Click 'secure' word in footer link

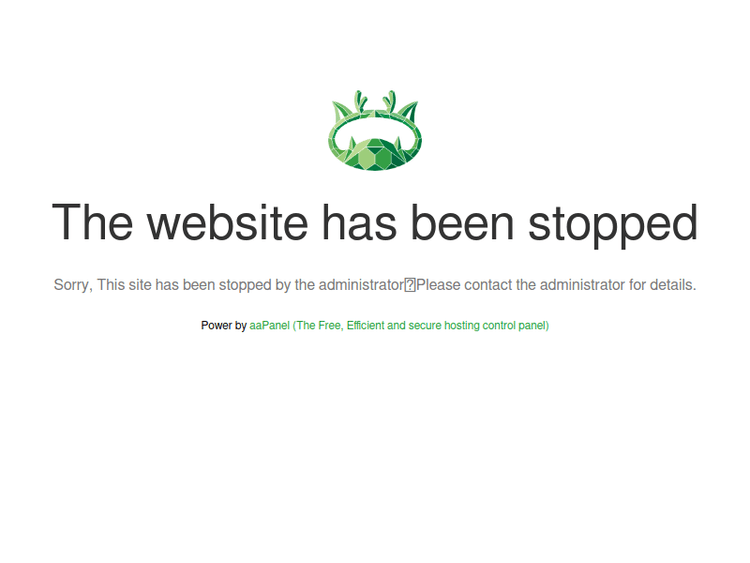[x=425, y=325]
